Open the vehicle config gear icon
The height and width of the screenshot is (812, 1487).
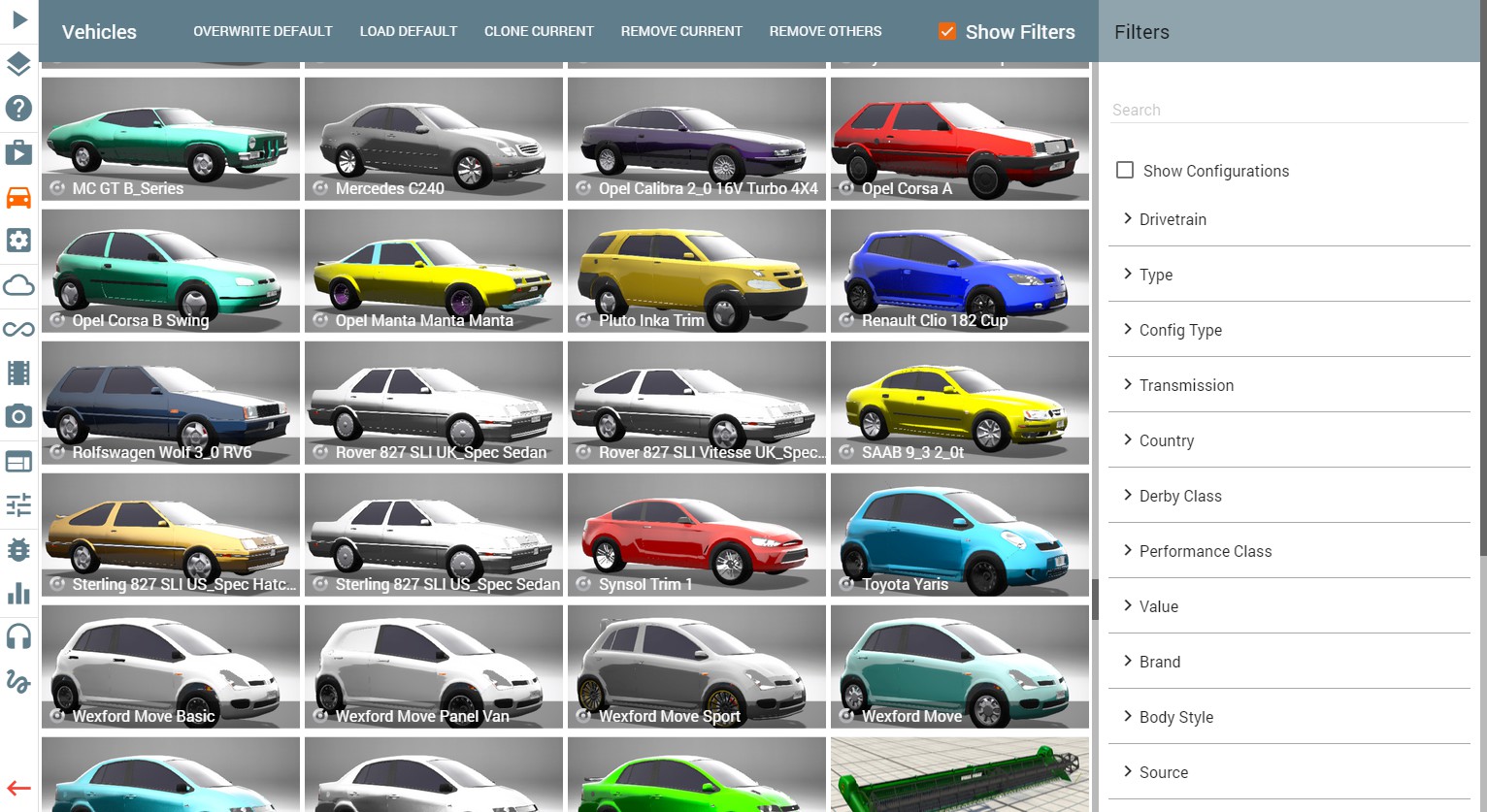click(x=18, y=241)
